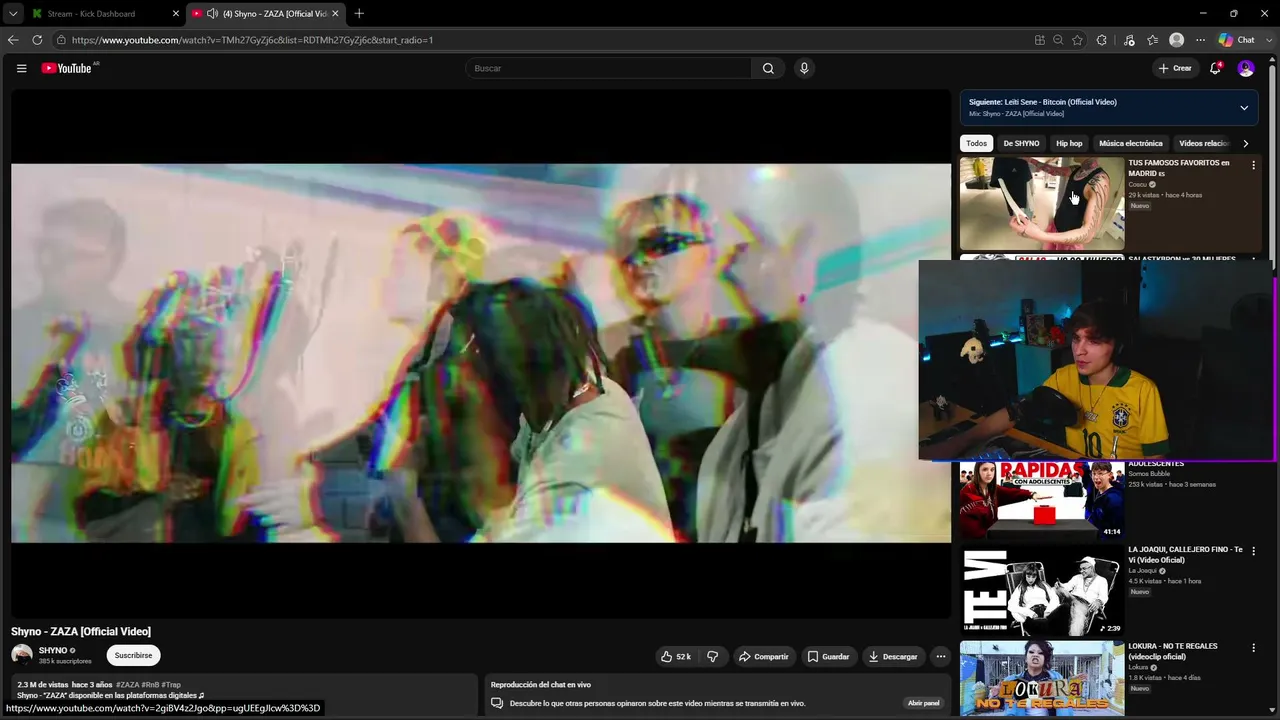Open a new browser tab
1280x720 pixels.
tap(359, 14)
